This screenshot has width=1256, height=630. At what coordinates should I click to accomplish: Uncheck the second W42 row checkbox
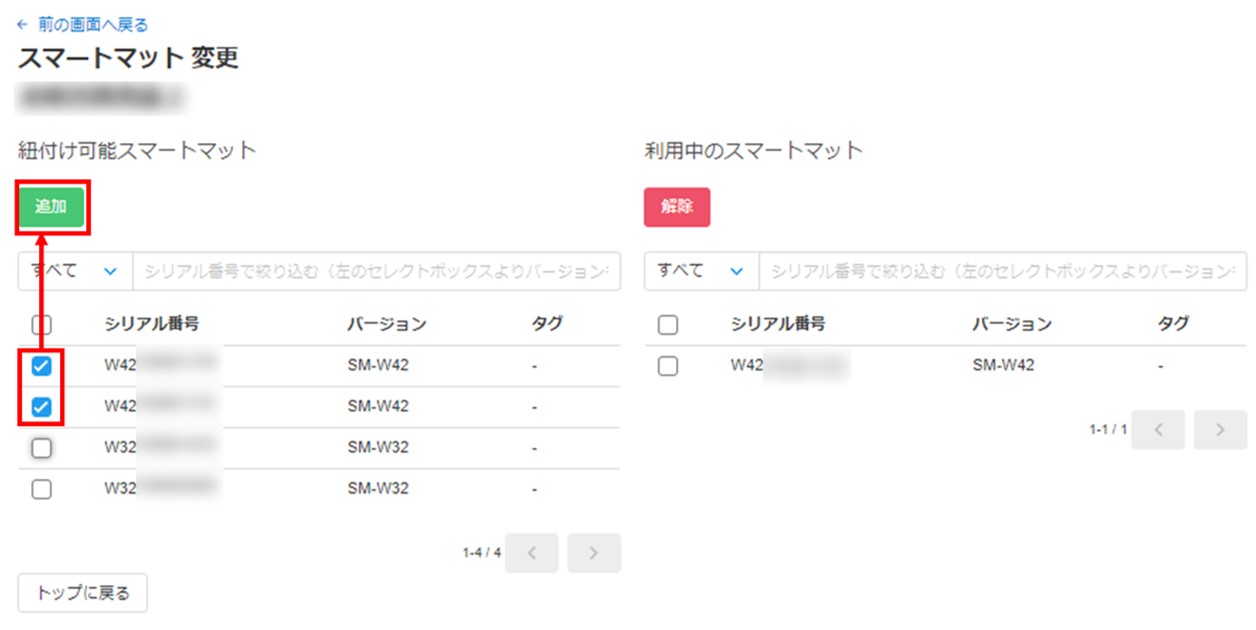pos(42,407)
